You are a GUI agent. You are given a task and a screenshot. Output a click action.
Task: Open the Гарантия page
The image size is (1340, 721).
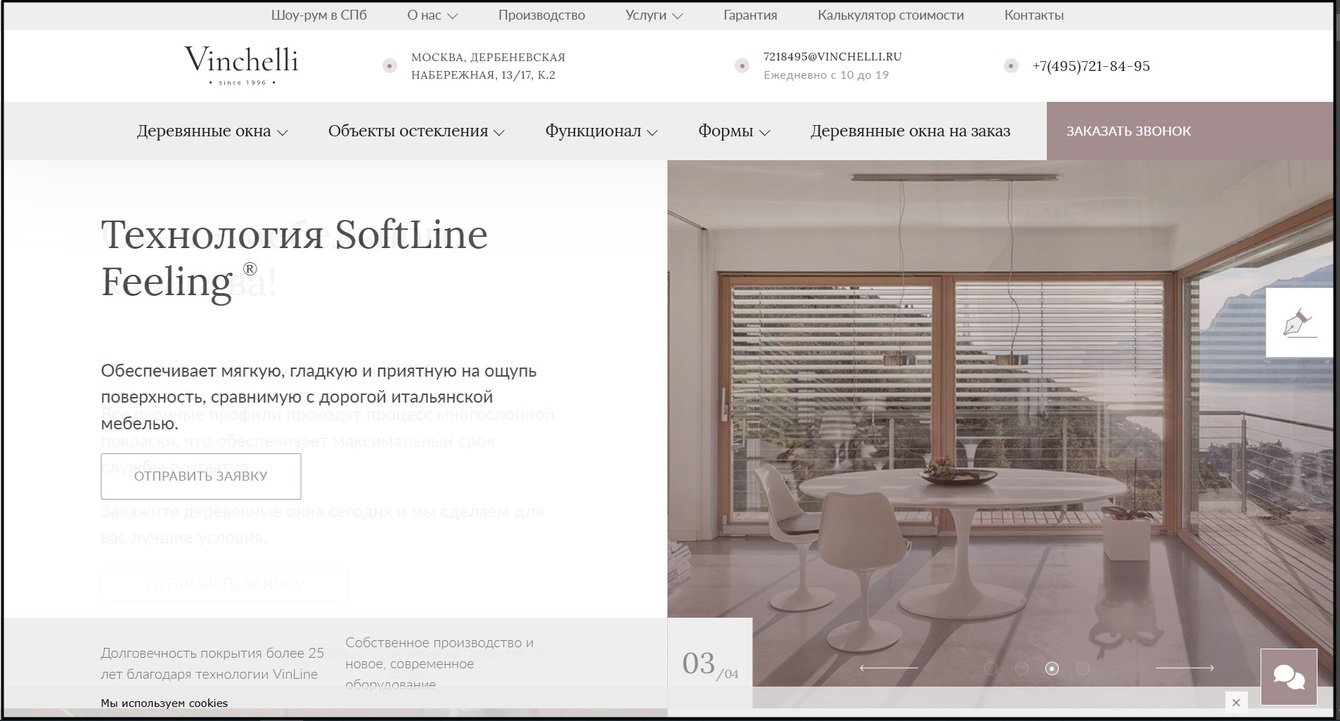pyautogui.click(x=751, y=15)
